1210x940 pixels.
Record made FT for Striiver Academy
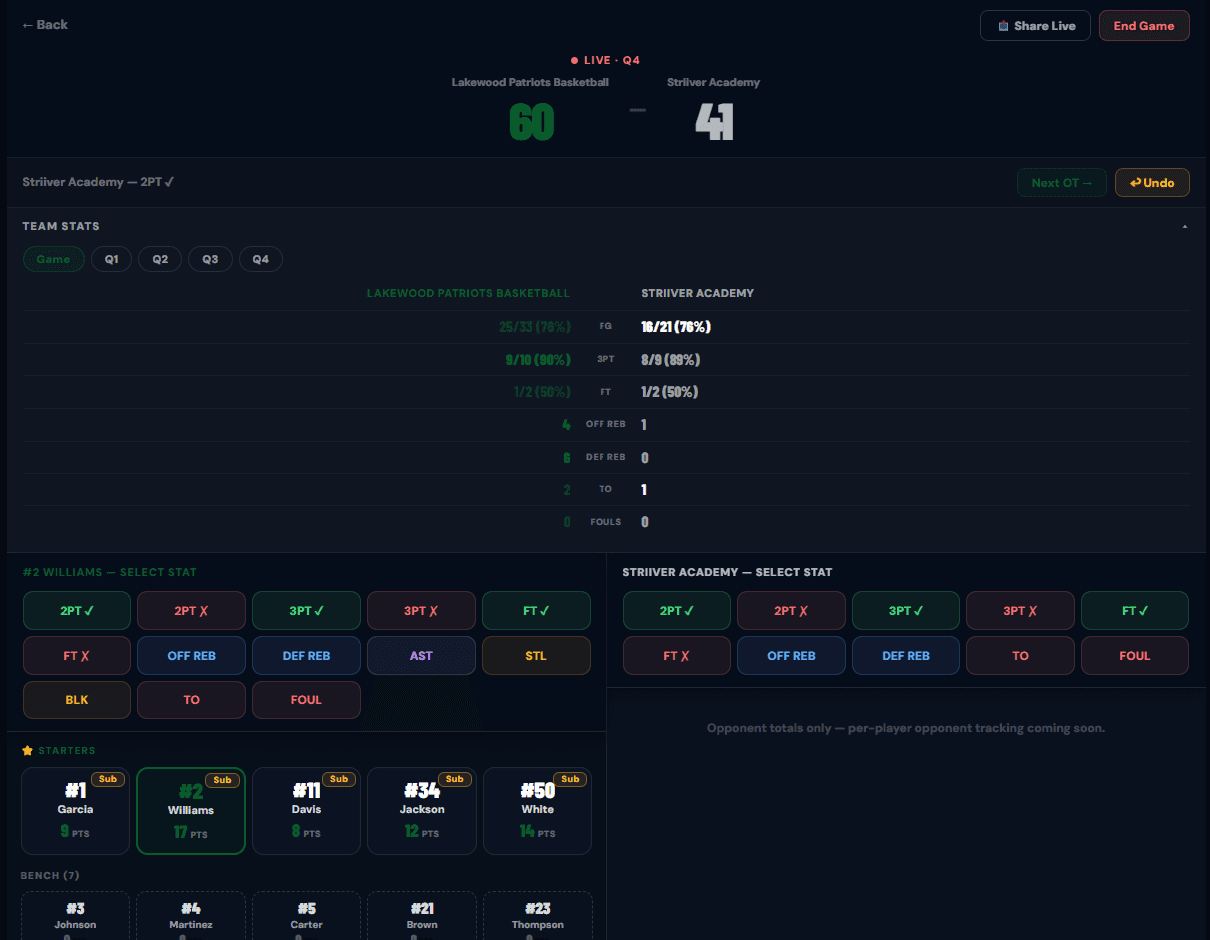pyautogui.click(x=1135, y=611)
